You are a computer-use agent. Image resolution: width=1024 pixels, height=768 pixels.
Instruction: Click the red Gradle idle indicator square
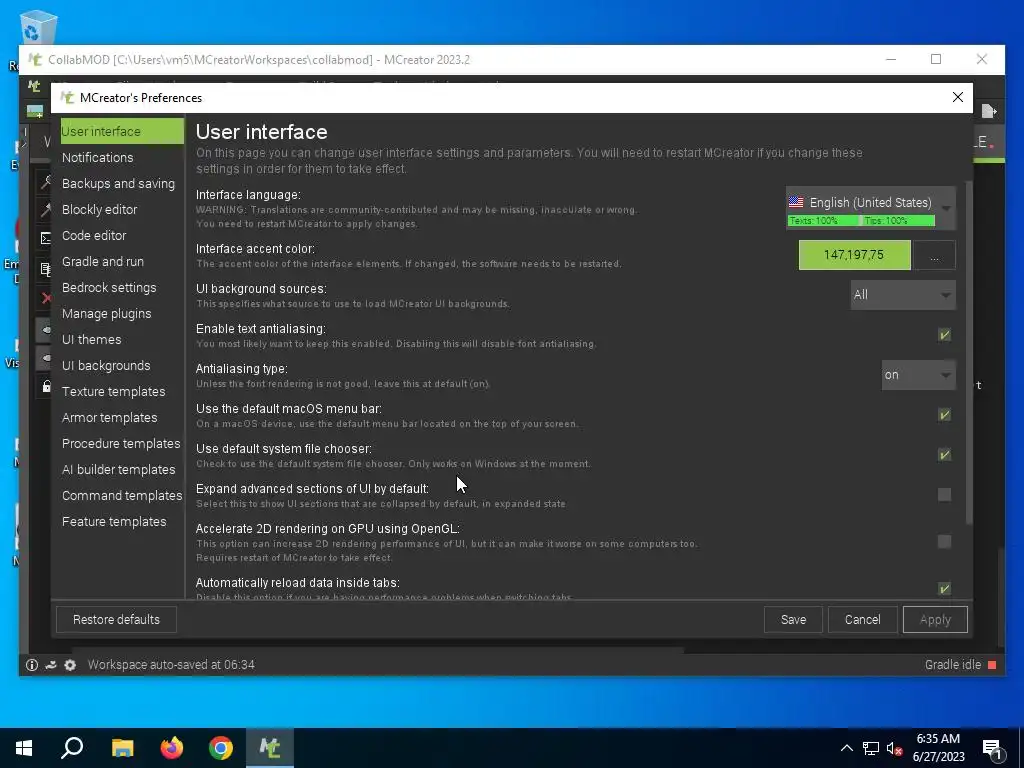[x=992, y=665]
